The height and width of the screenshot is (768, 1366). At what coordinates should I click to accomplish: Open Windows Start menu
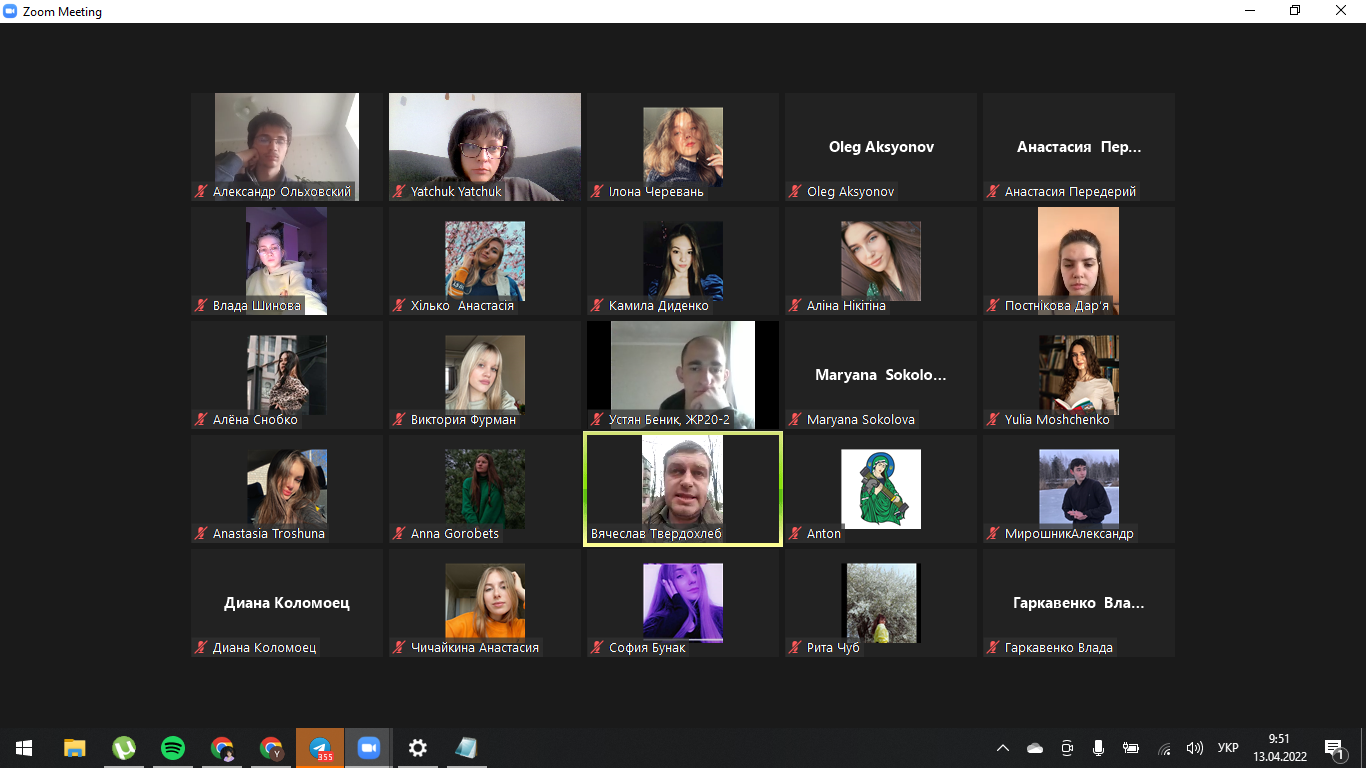tap(24, 748)
